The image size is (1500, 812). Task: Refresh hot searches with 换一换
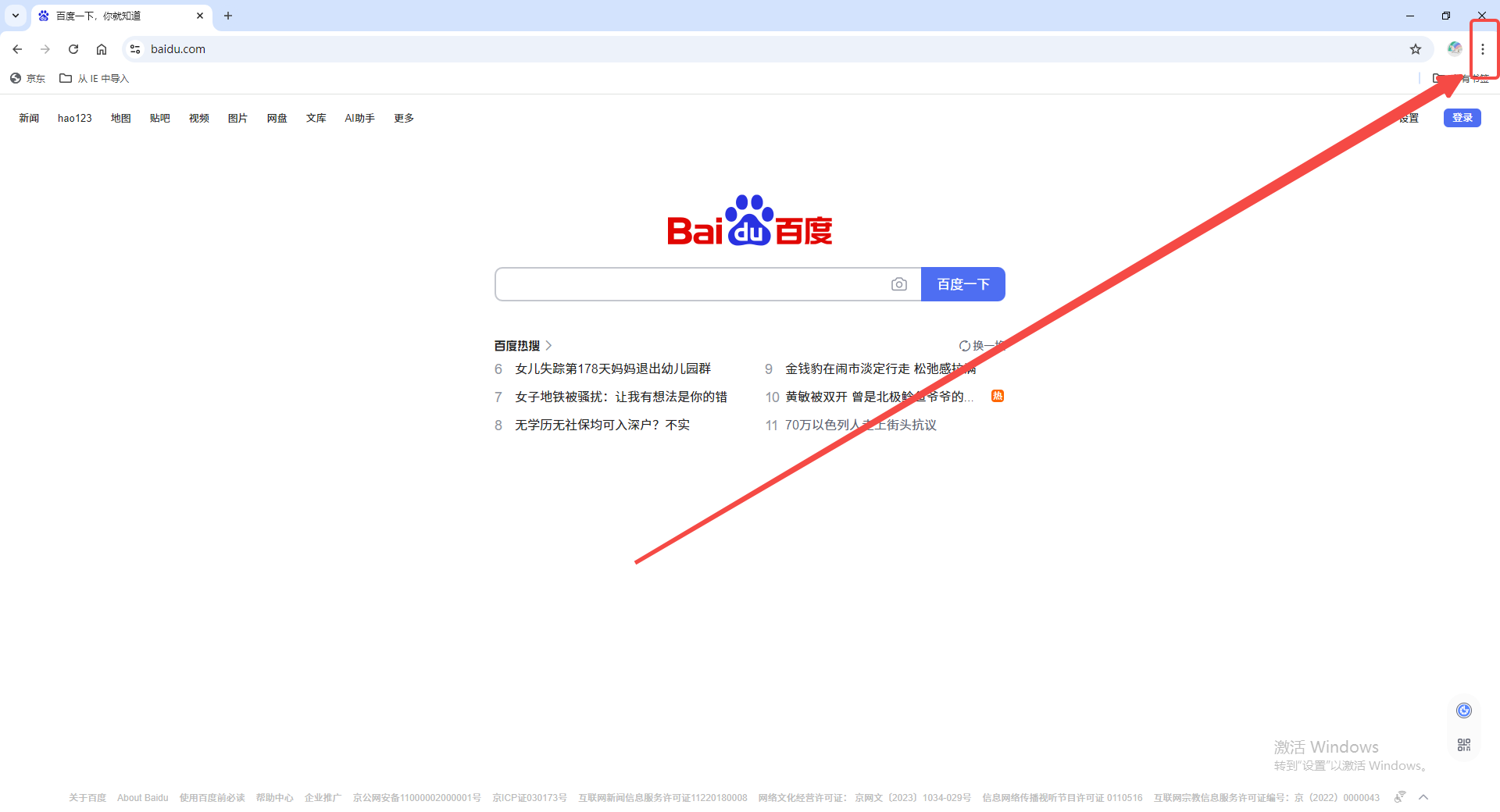(982, 345)
